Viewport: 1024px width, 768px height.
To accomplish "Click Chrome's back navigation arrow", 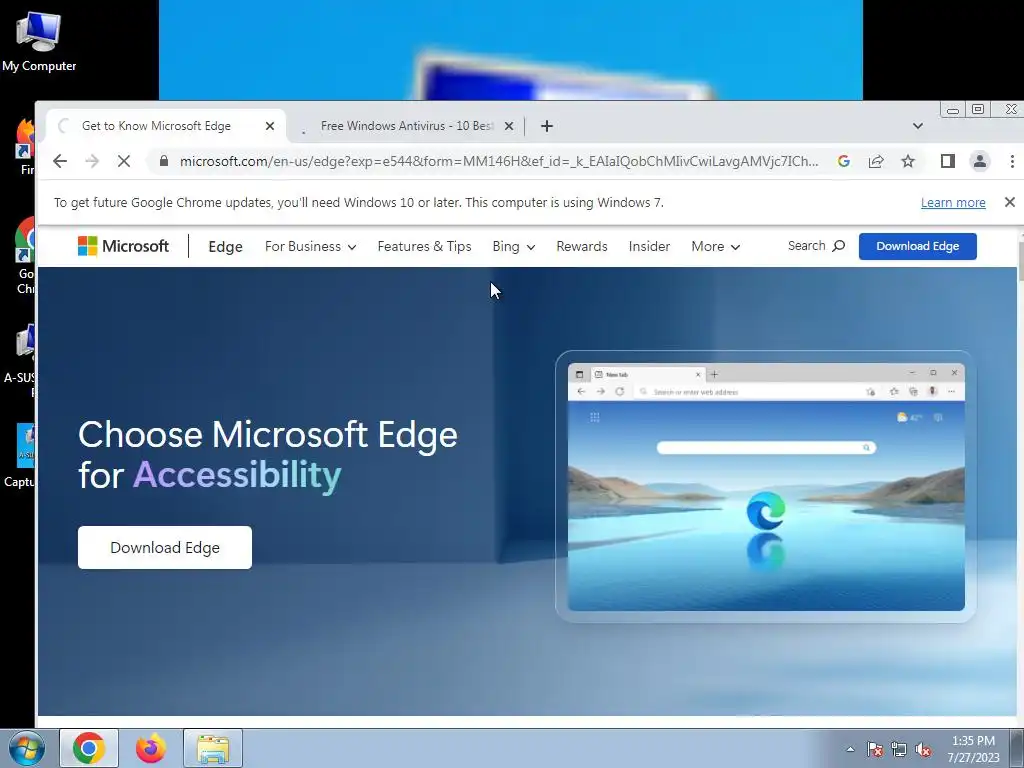I will (59, 161).
